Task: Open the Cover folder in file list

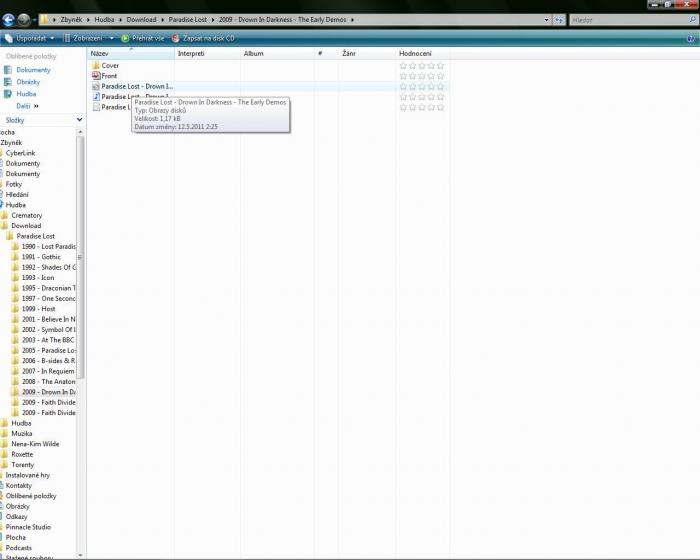Action: (110, 66)
